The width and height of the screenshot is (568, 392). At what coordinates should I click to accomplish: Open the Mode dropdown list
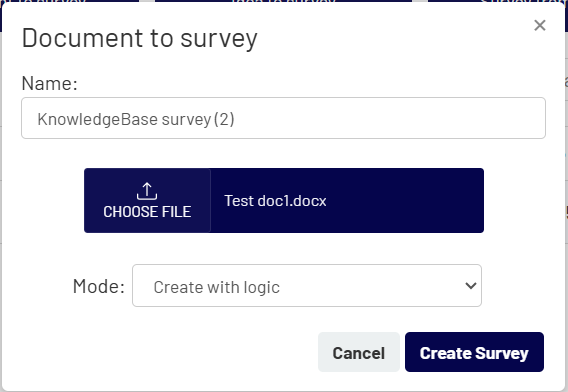307,286
